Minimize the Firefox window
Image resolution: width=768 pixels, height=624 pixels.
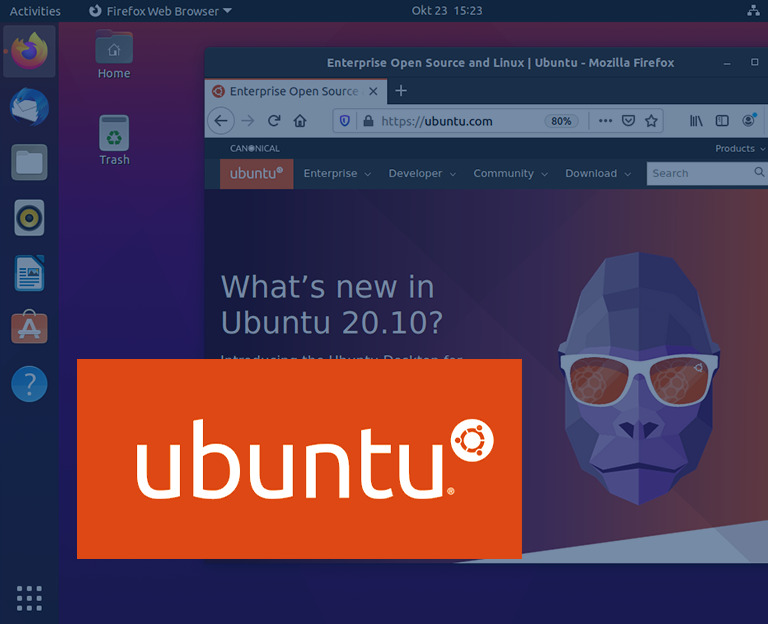click(x=727, y=63)
